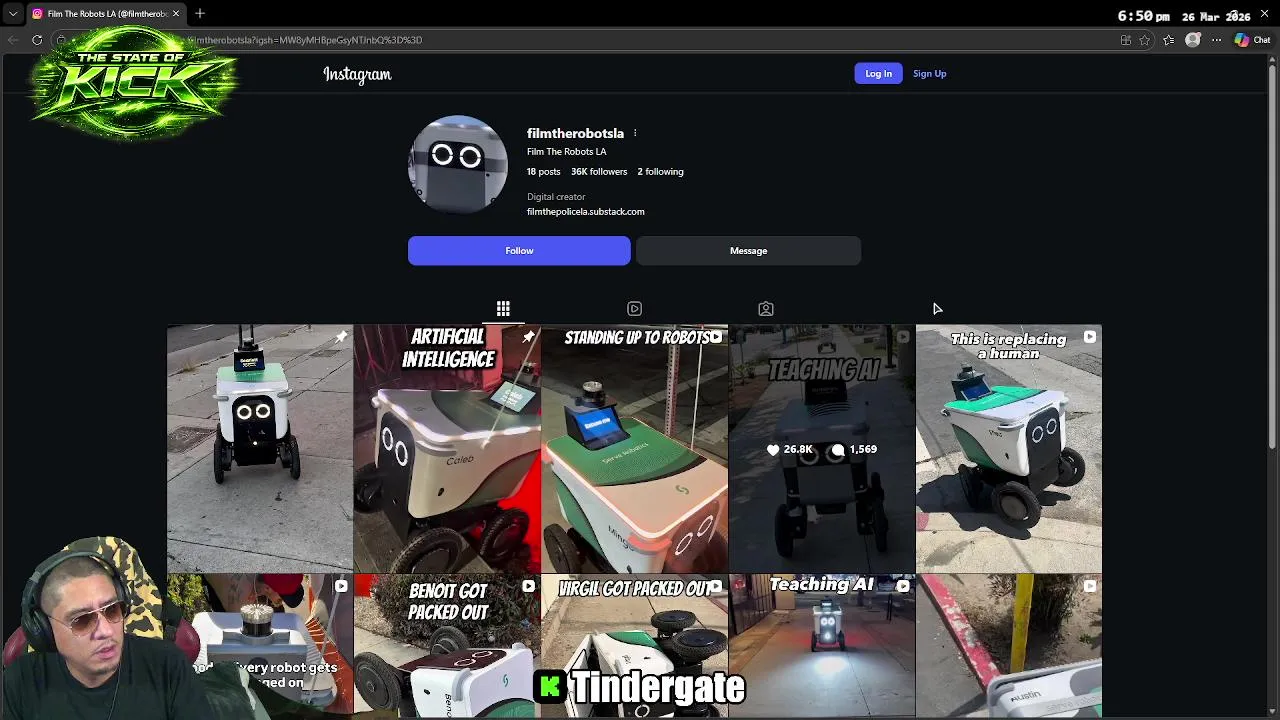
Task: Open the profile options menu beside the username
Action: [634, 133]
